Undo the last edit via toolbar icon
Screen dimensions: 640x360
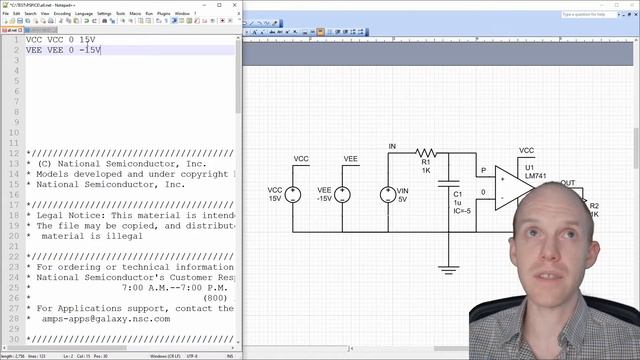[86, 21]
